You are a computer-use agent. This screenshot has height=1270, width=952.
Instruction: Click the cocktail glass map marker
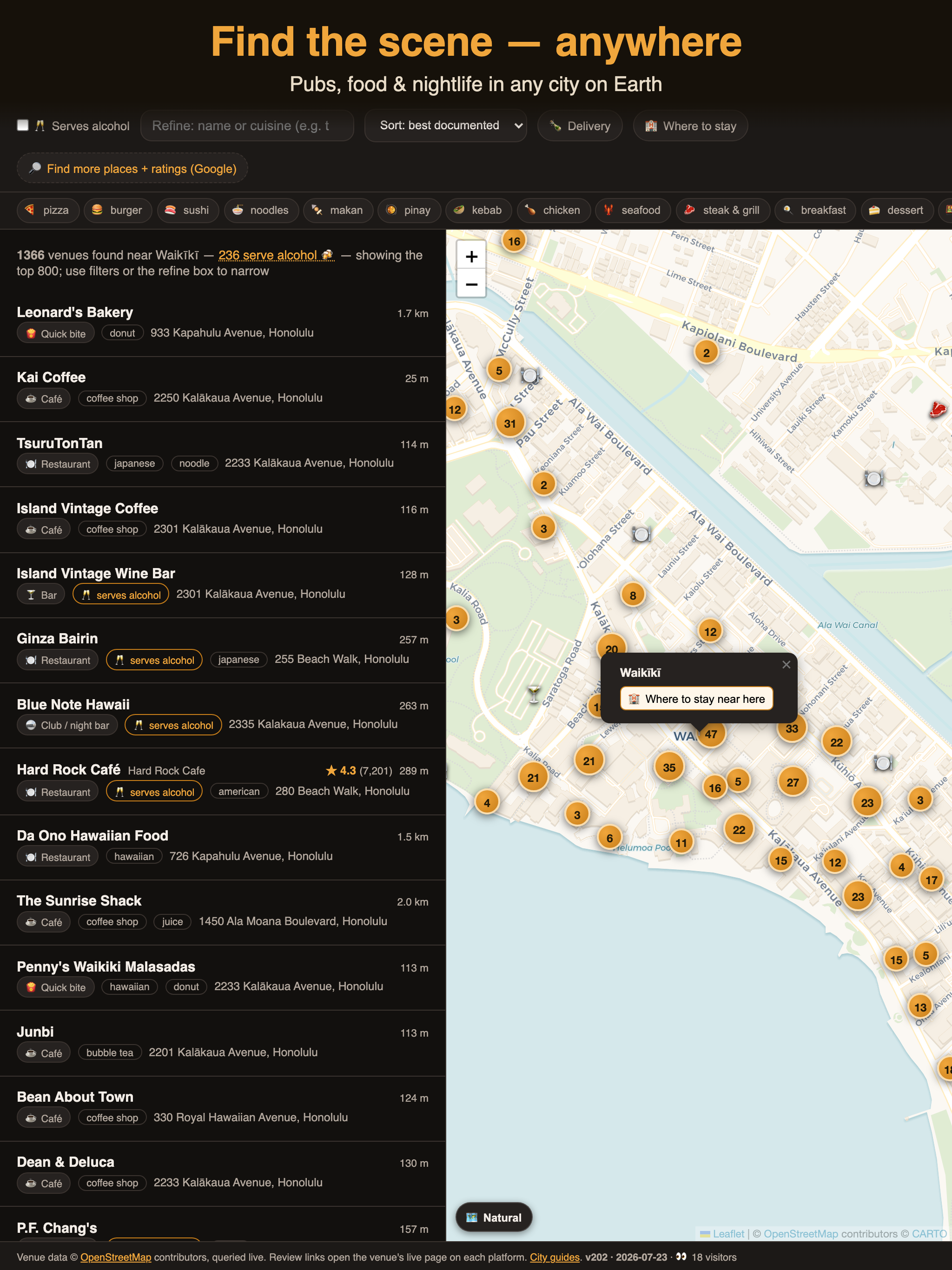(534, 694)
